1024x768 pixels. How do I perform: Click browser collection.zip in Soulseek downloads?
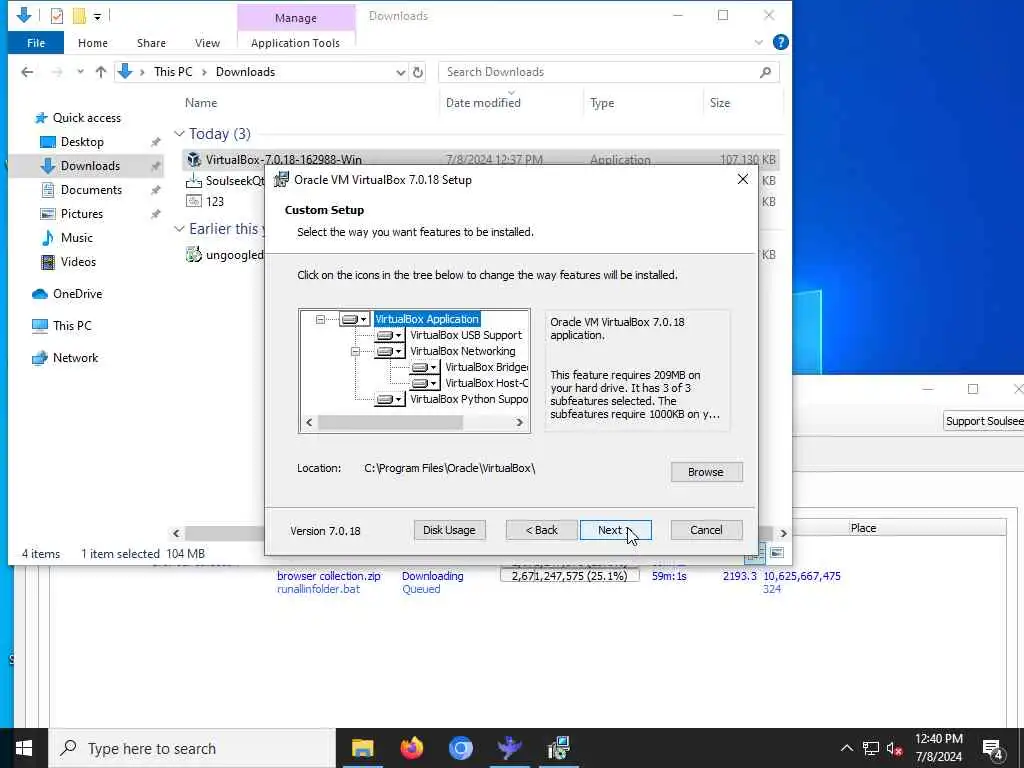[x=328, y=576]
